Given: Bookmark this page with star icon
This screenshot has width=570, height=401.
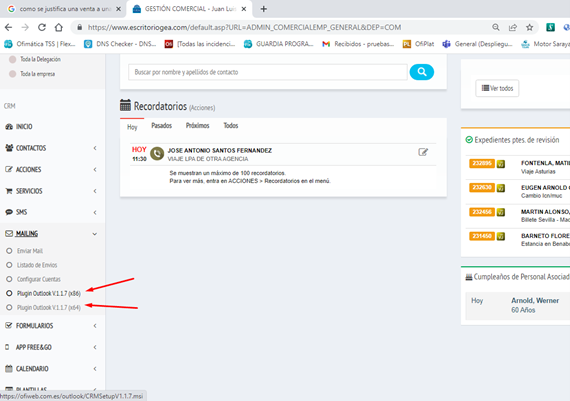Looking at the screenshot, I should click(x=529, y=27).
